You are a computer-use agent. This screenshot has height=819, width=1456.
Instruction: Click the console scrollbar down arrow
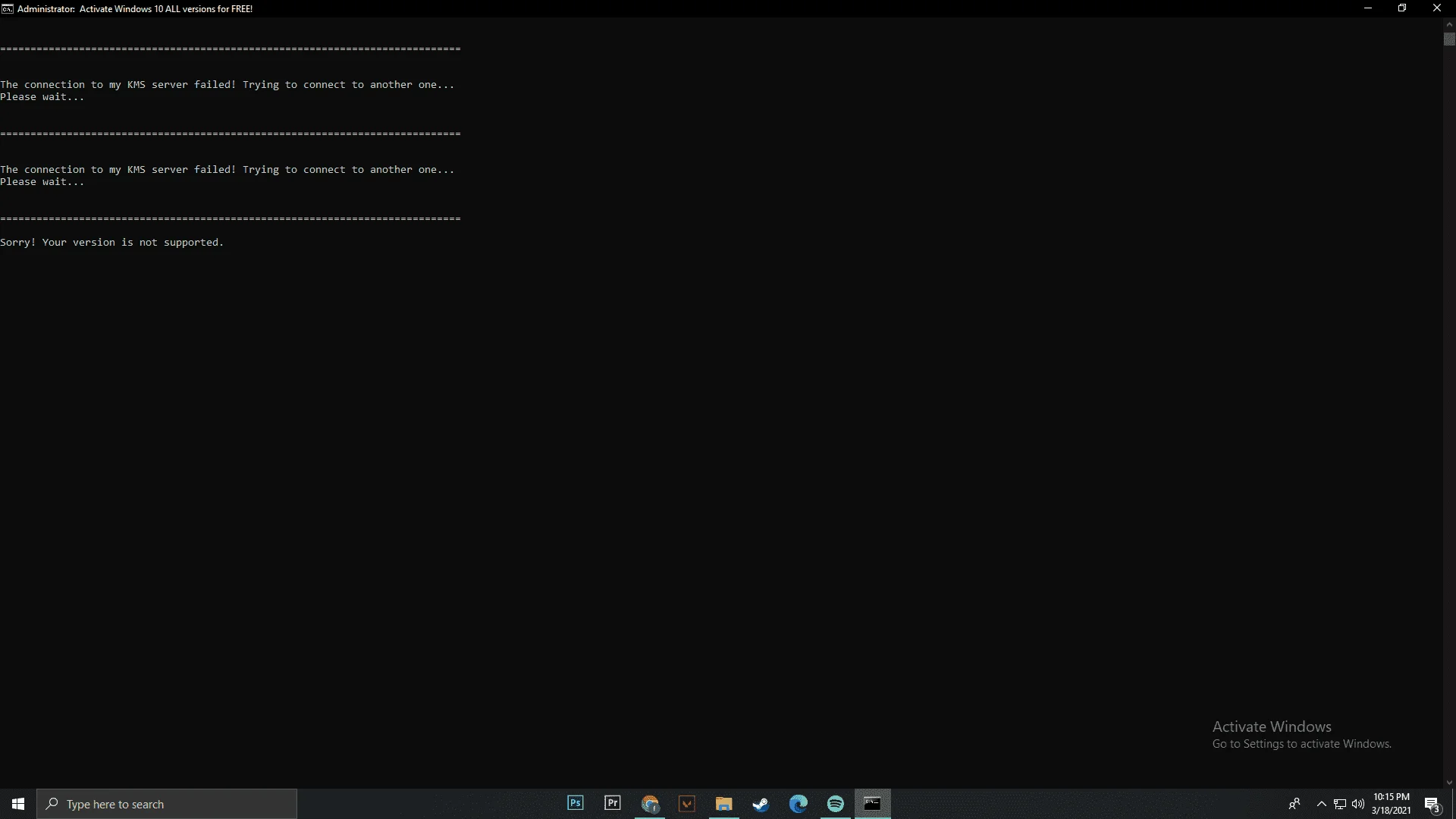click(1449, 783)
